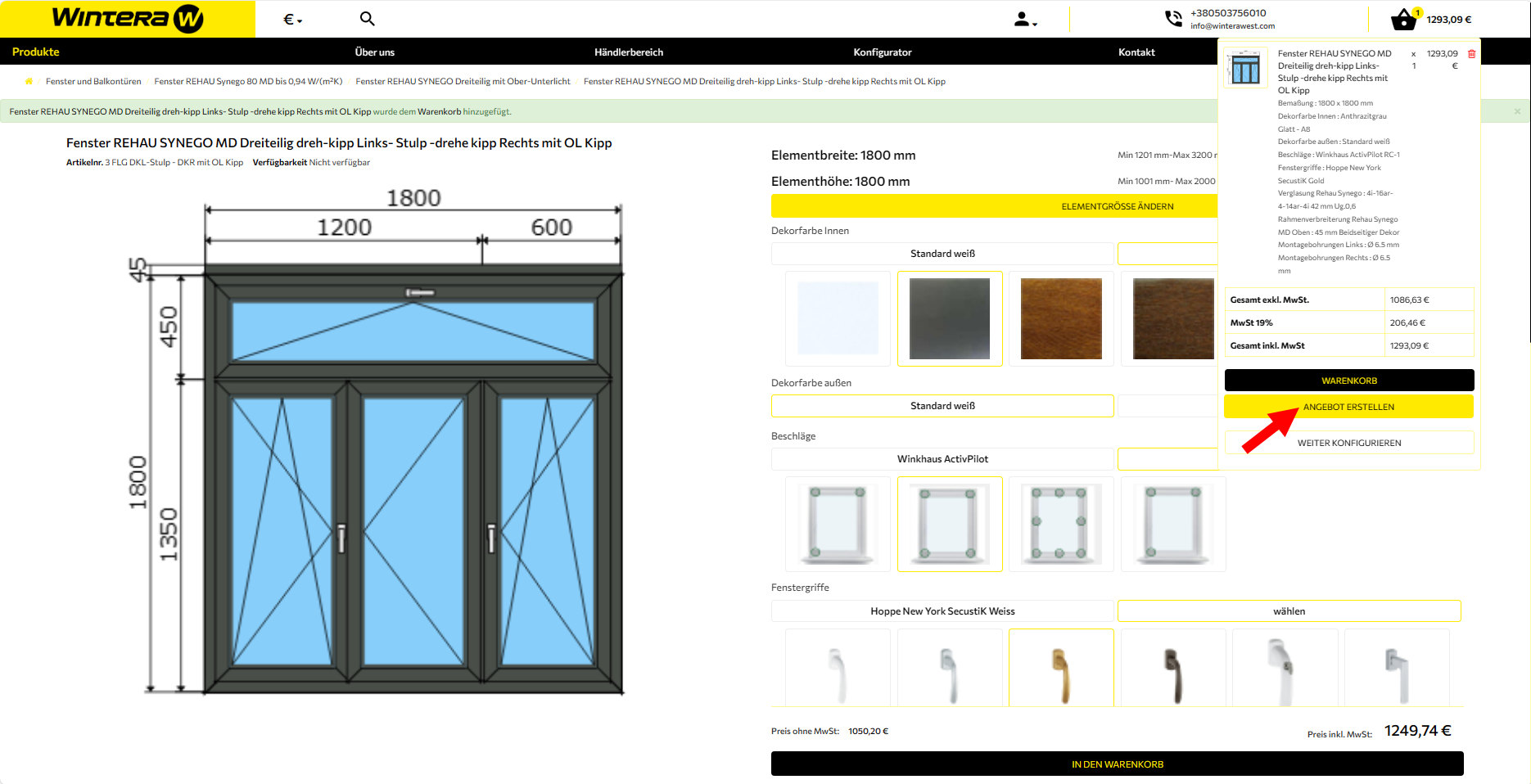Click the red trash icon in cart
The height and width of the screenshot is (784, 1531).
tap(1471, 54)
